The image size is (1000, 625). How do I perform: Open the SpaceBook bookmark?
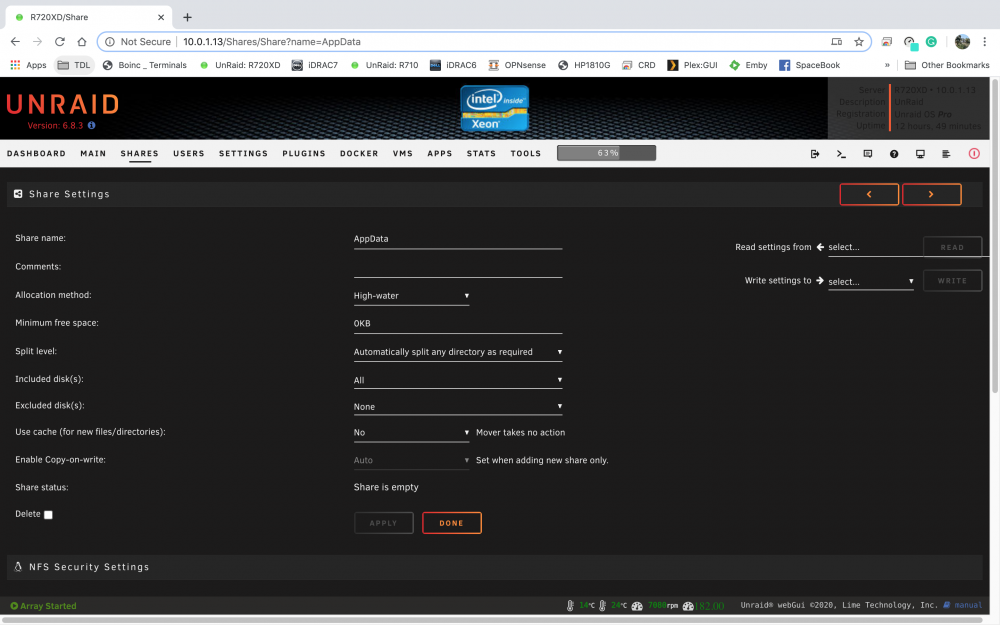tap(809, 65)
